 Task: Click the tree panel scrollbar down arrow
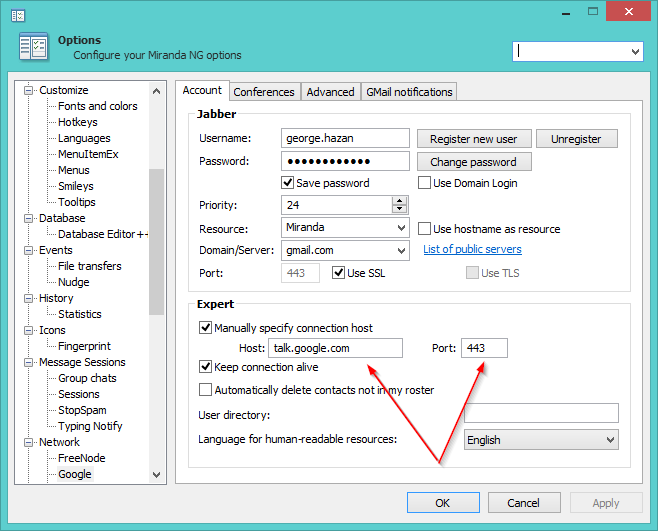pyautogui.click(x=156, y=475)
